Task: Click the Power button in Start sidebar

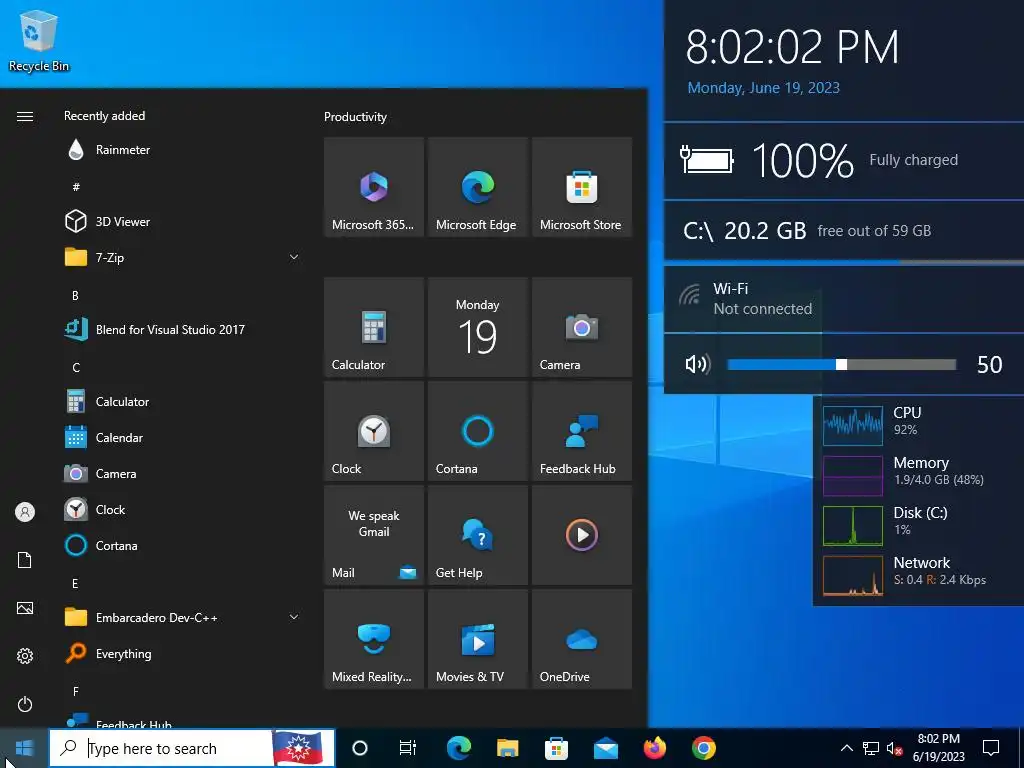Action: tap(25, 704)
